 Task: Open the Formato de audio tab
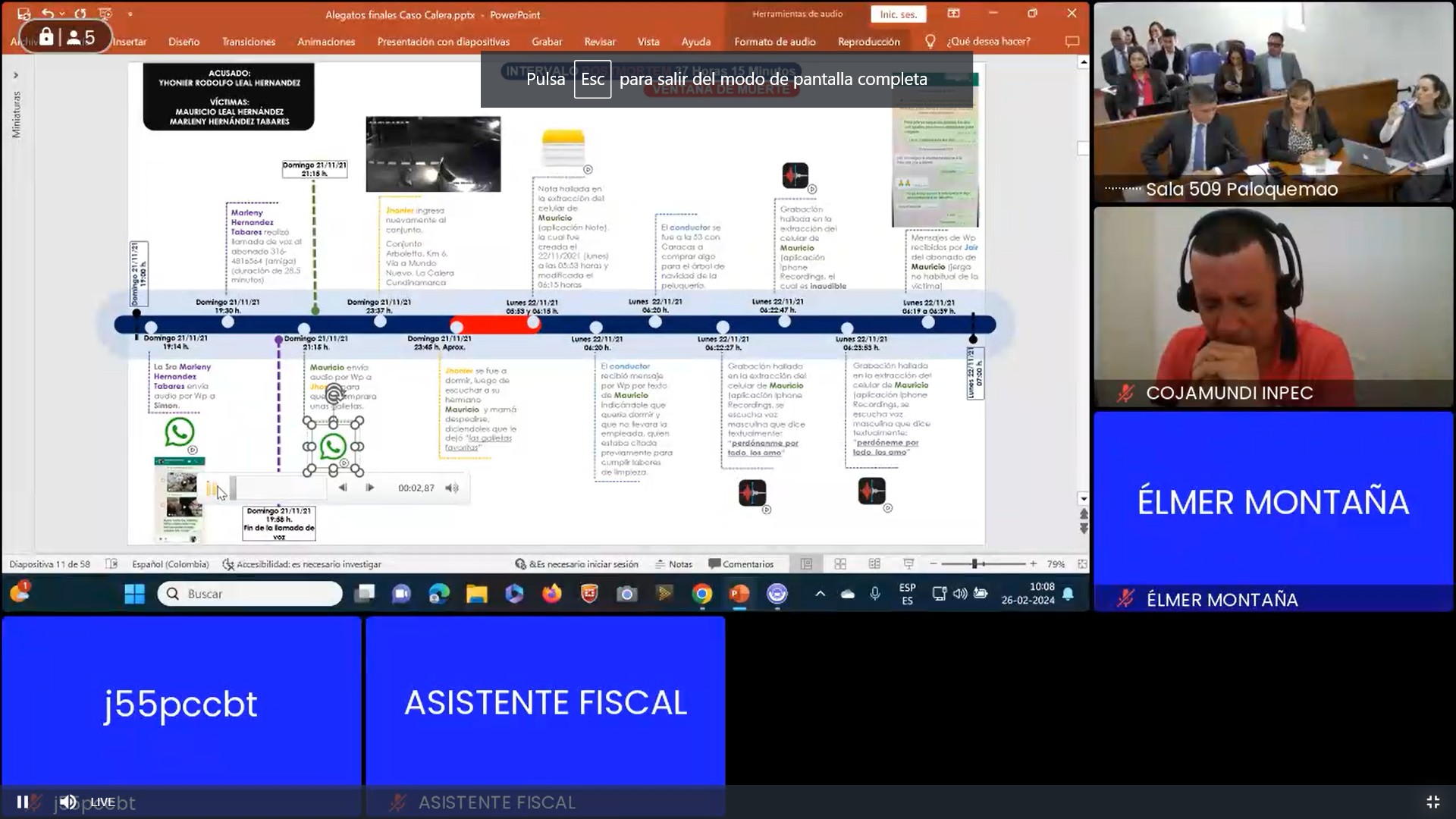[x=775, y=42]
